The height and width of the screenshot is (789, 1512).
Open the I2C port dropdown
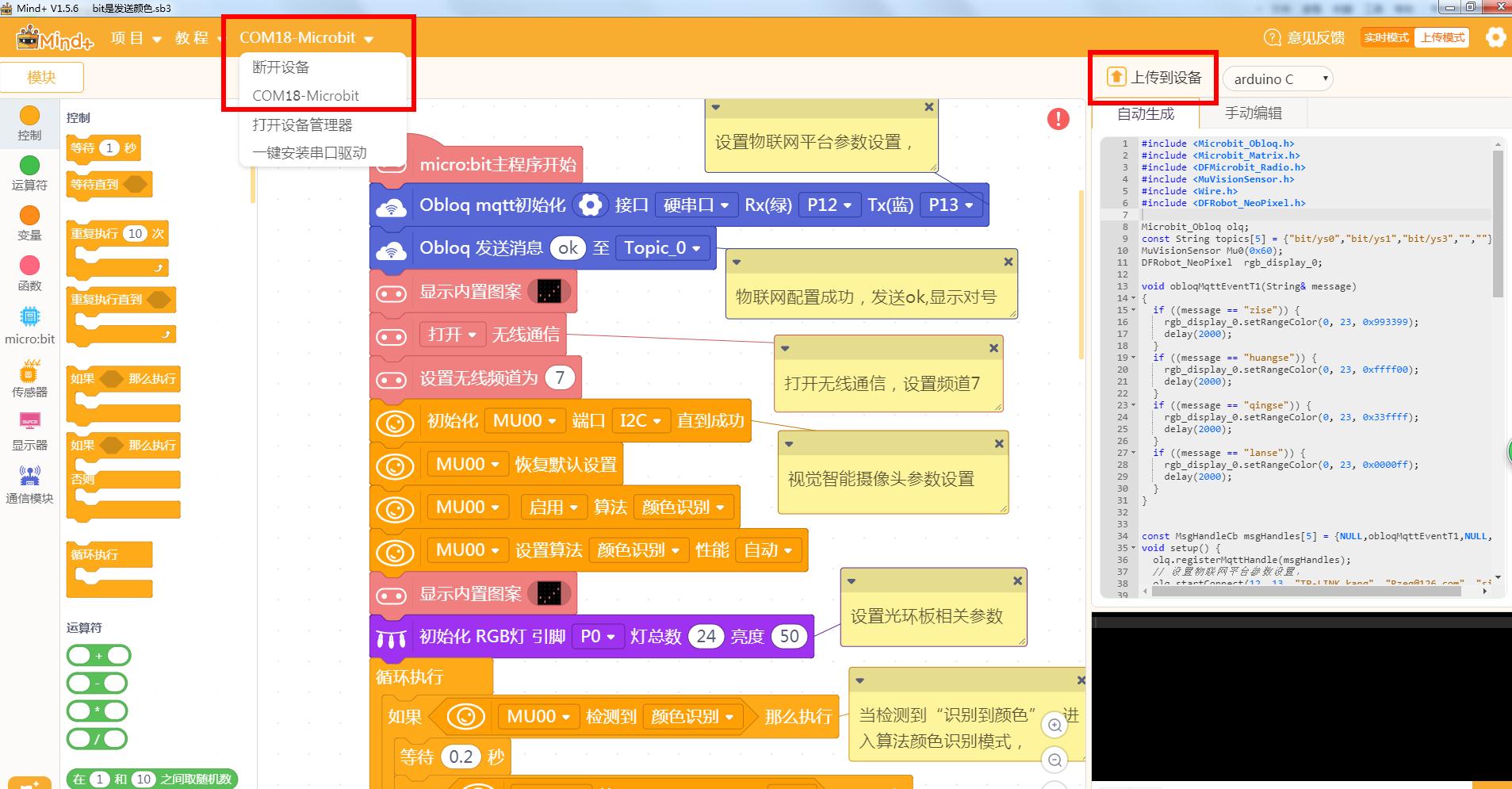(641, 421)
